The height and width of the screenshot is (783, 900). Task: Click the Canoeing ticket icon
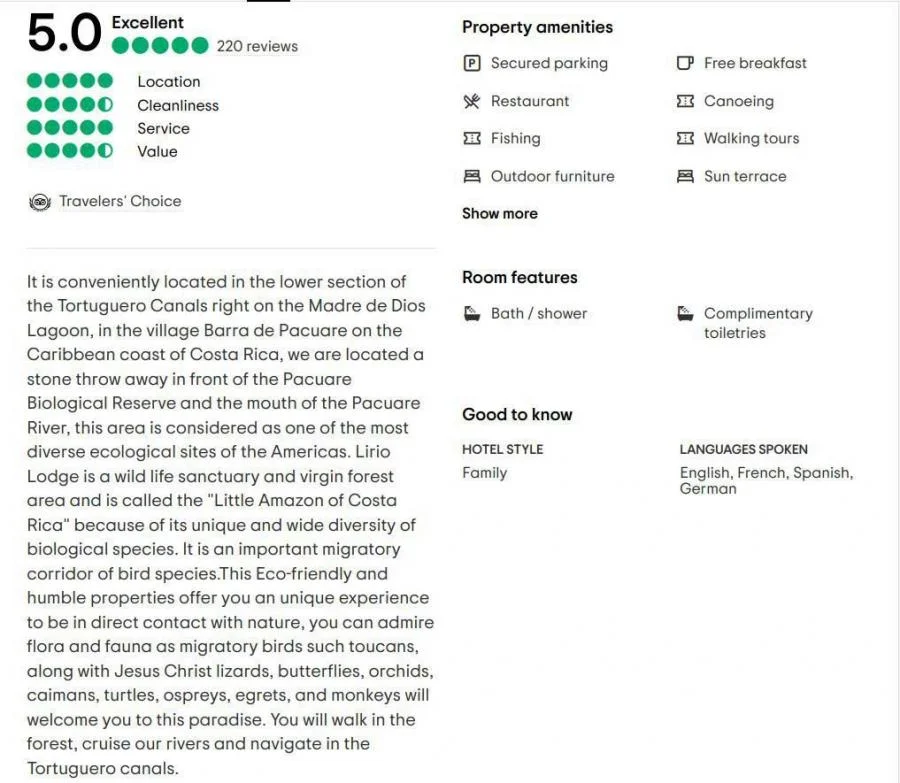pos(685,101)
